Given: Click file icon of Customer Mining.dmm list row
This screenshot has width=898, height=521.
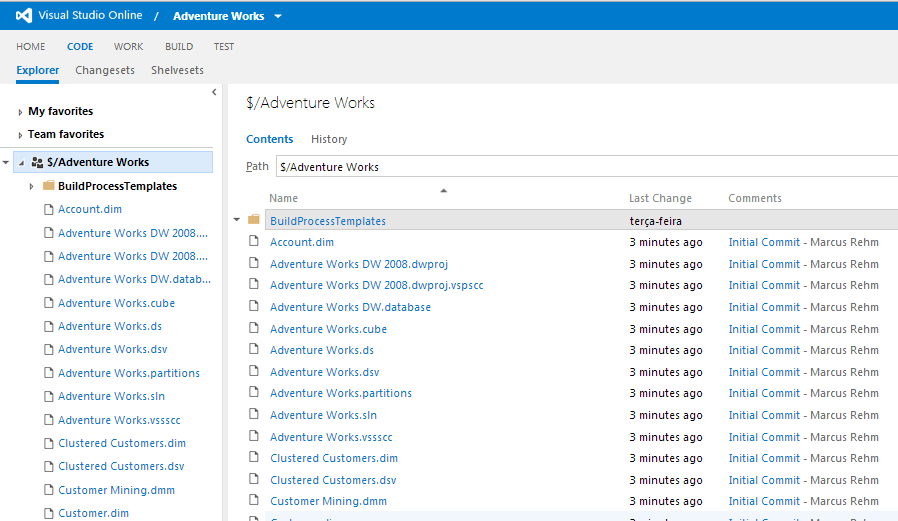Looking at the screenshot, I should (254, 500).
